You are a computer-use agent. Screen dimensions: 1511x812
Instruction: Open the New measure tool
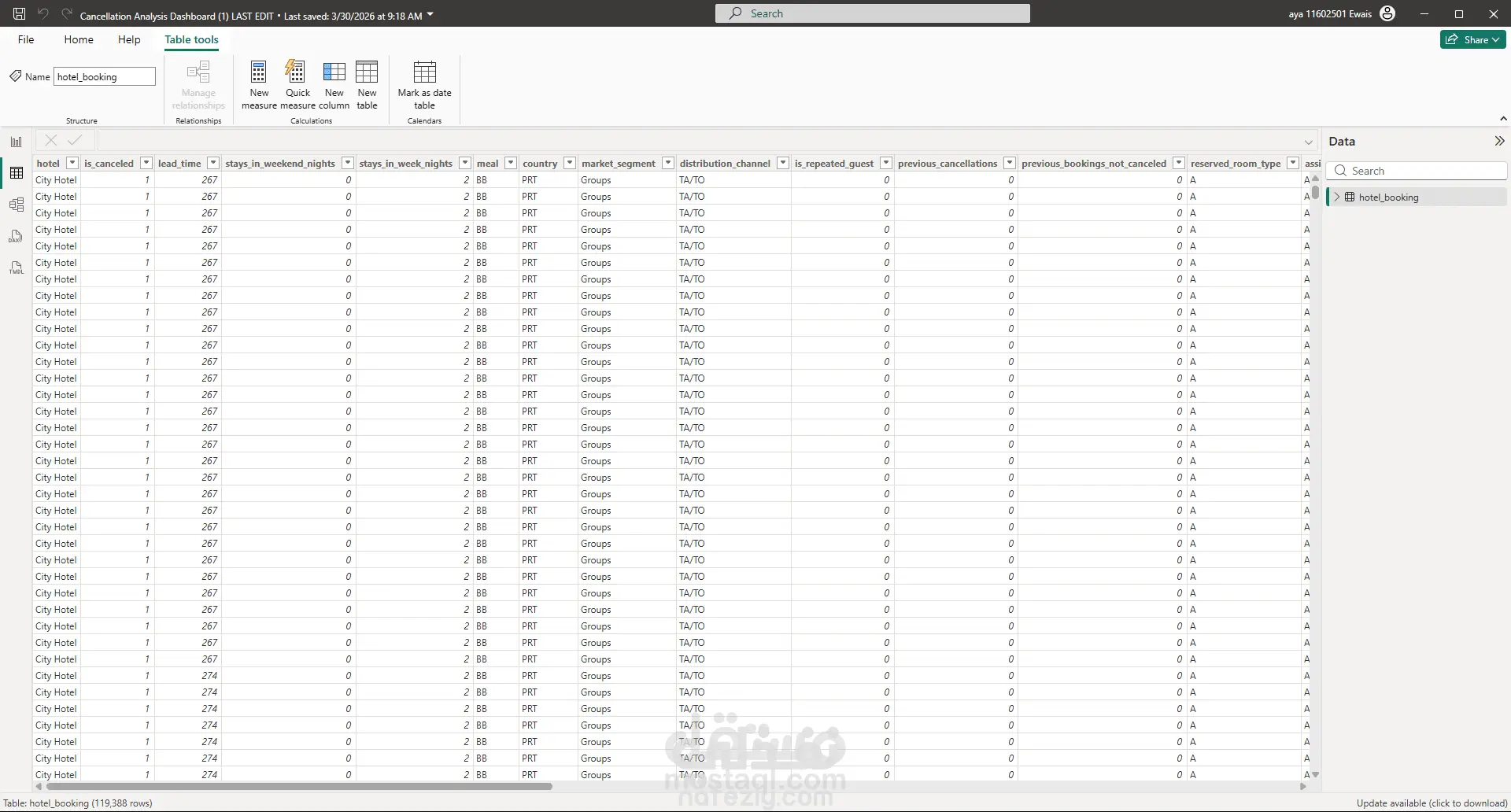pos(259,85)
